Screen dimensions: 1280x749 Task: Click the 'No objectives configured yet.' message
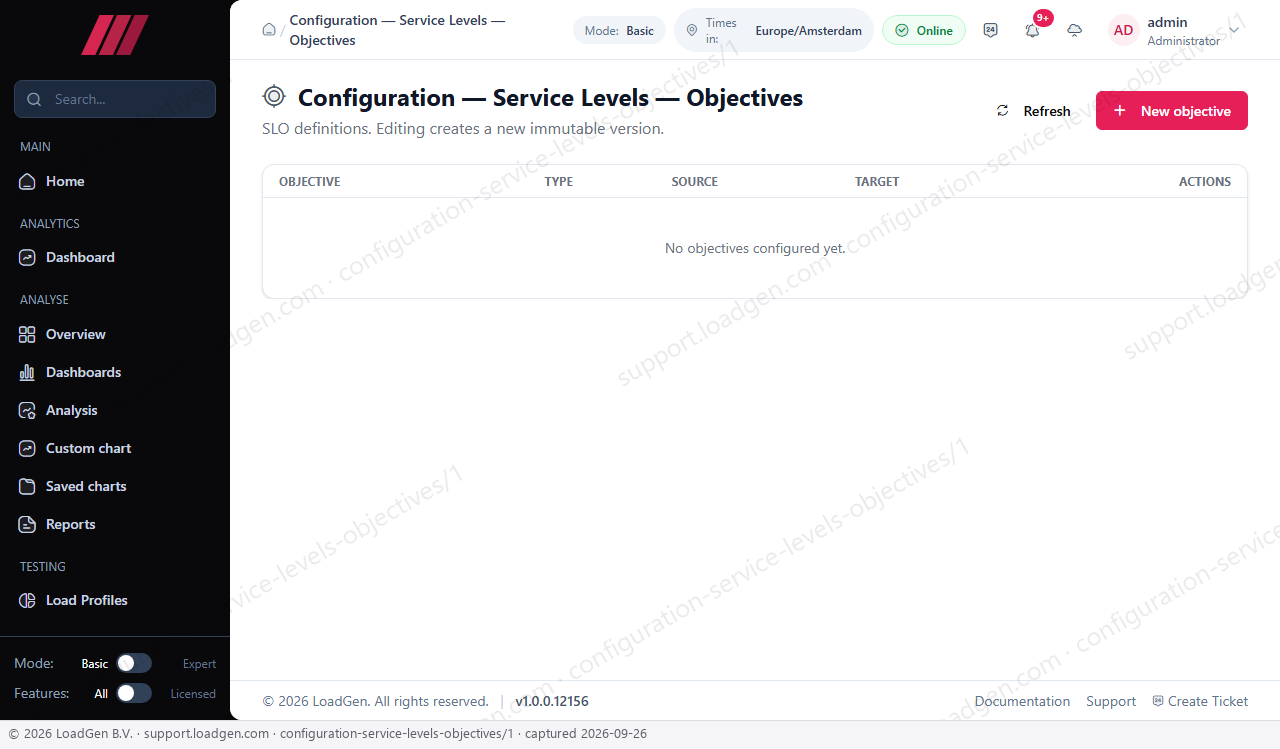(x=755, y=248)
